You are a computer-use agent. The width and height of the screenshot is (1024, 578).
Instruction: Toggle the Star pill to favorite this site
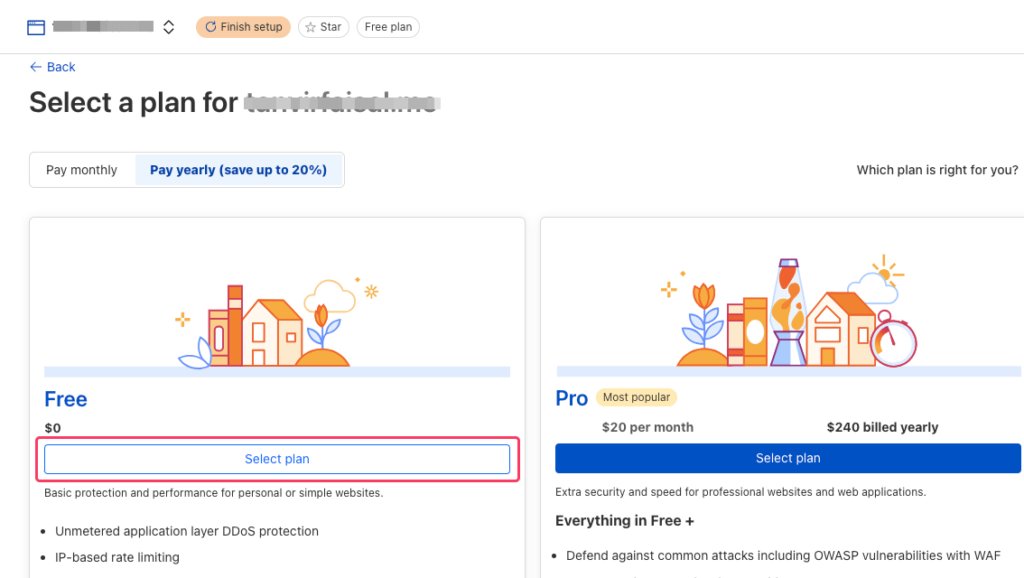click(323, 27)
